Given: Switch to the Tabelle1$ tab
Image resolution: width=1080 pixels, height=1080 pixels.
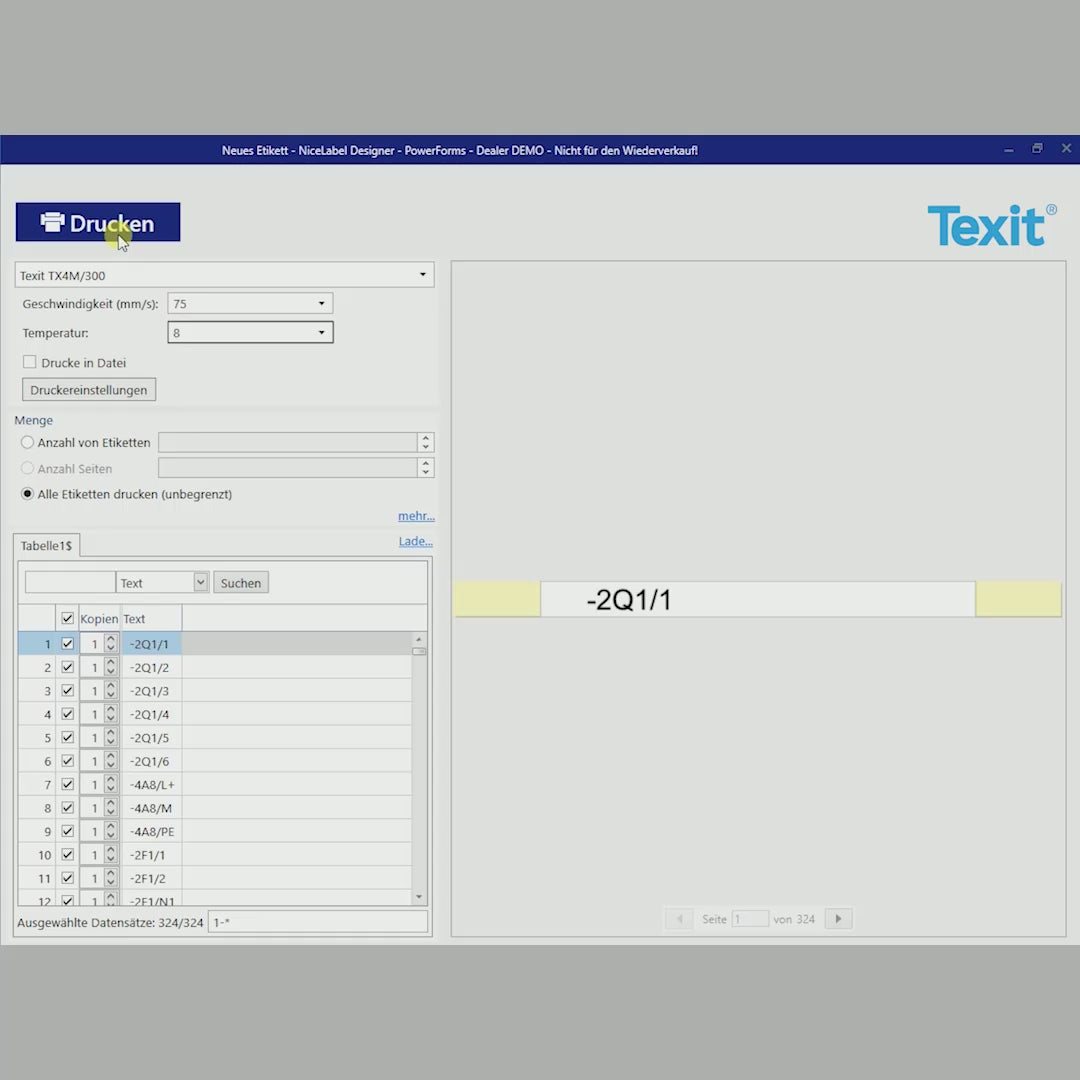Looking at the screenshot, I should coord(46,546).
